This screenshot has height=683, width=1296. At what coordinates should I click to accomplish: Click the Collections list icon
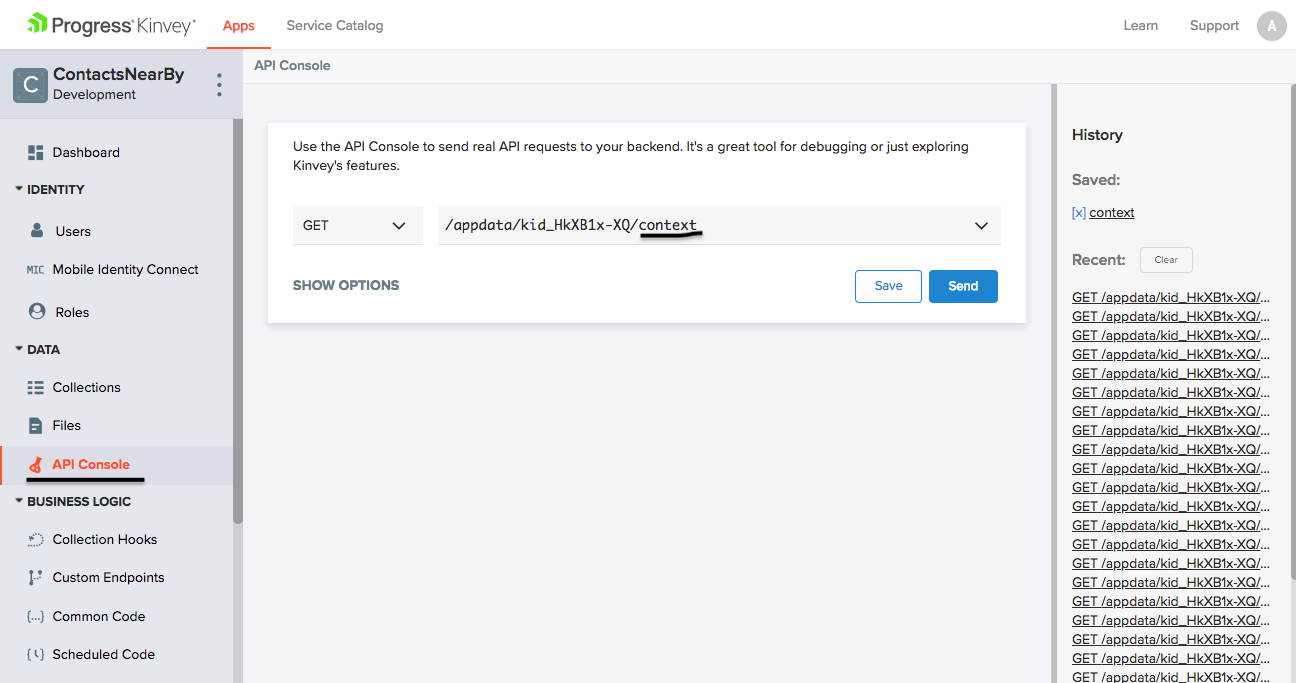(x=36, y=387)
